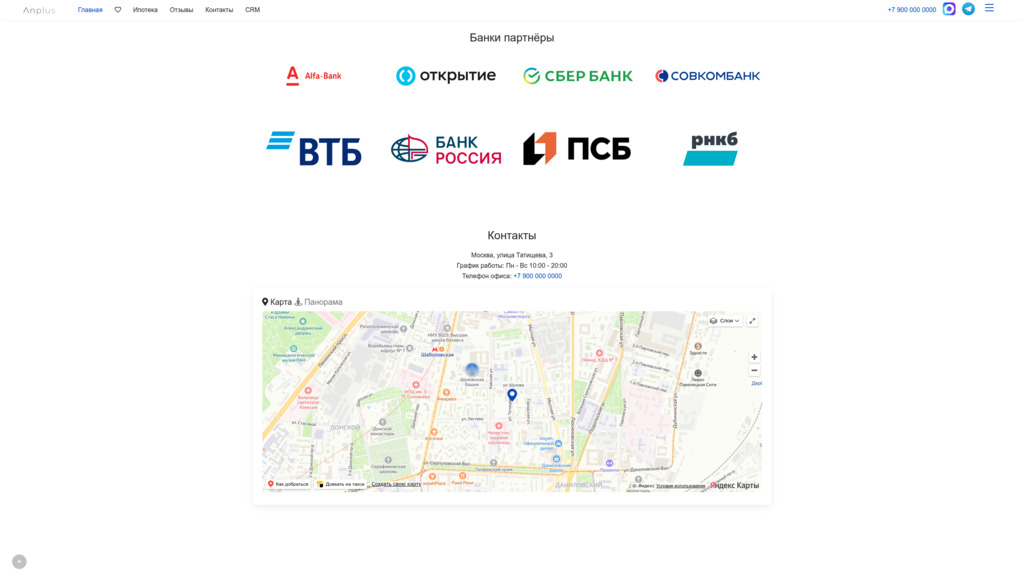Switch to the Панорама tab

(x=318, y=302)
